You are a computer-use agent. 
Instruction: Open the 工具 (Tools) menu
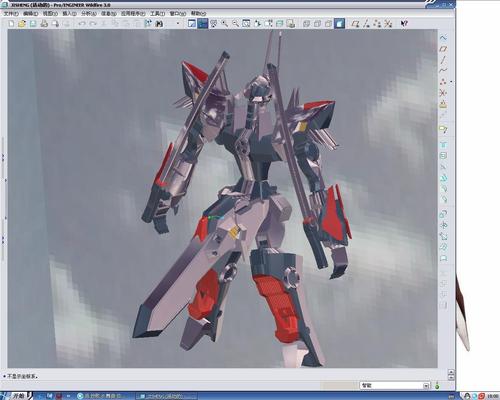[x=157, y=14]
